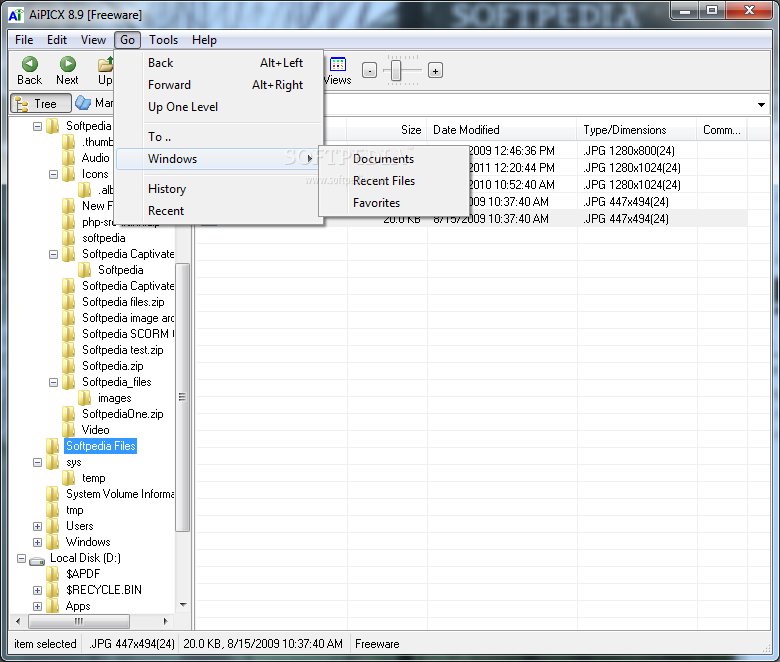
Task: Click the Local Disk (D:) drive icon
Action: click(x=37, y=560)
